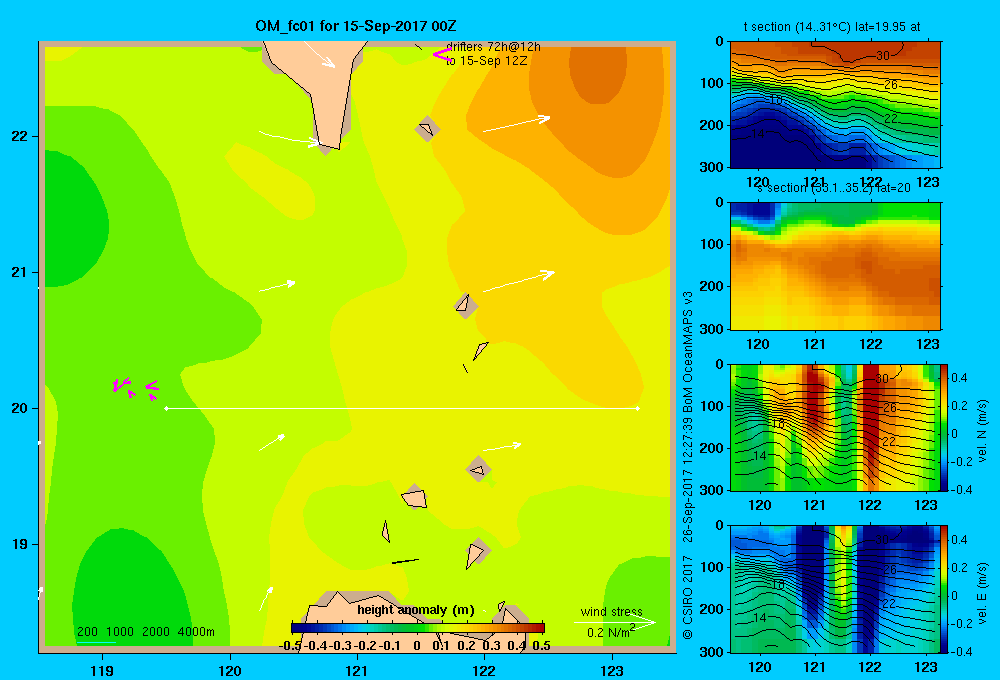
Task: Click the island near 121.45E, 19.35N
Action: coord(415,497)
